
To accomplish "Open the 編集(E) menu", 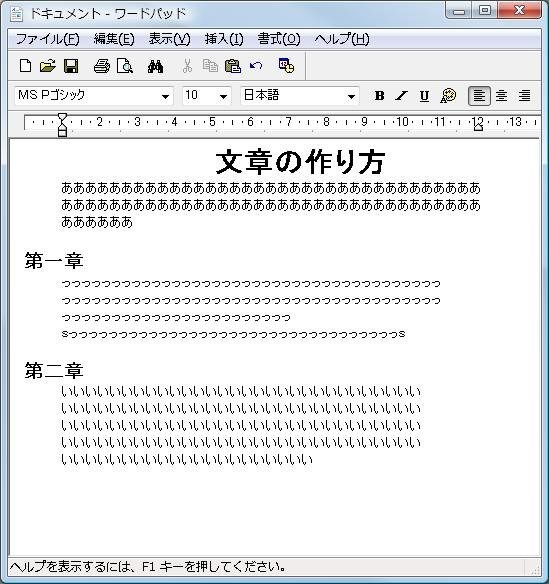I will coord(114,39).
